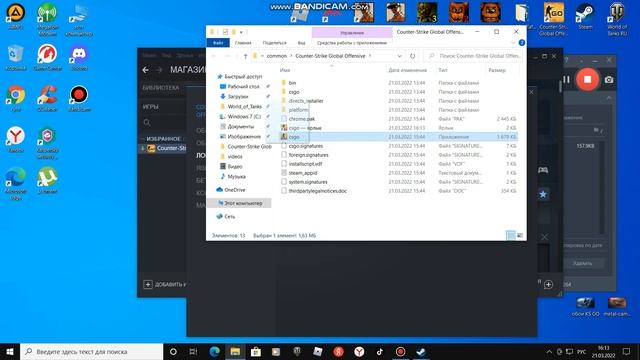The height and width of the screenshot is (360, 640).
Task: Open Быстрый доступ in navigation pane
Action: click(x=243, y=76)
